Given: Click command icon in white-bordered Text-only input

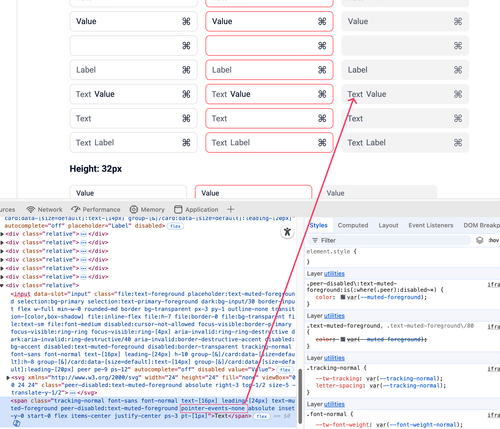Looking at the screenshot, I should tap(186, 118).
